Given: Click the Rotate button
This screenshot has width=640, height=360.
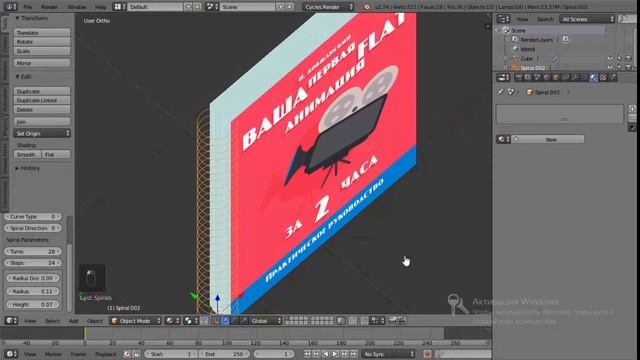Looking at the screenshot, I should click(x=42, y=42).
